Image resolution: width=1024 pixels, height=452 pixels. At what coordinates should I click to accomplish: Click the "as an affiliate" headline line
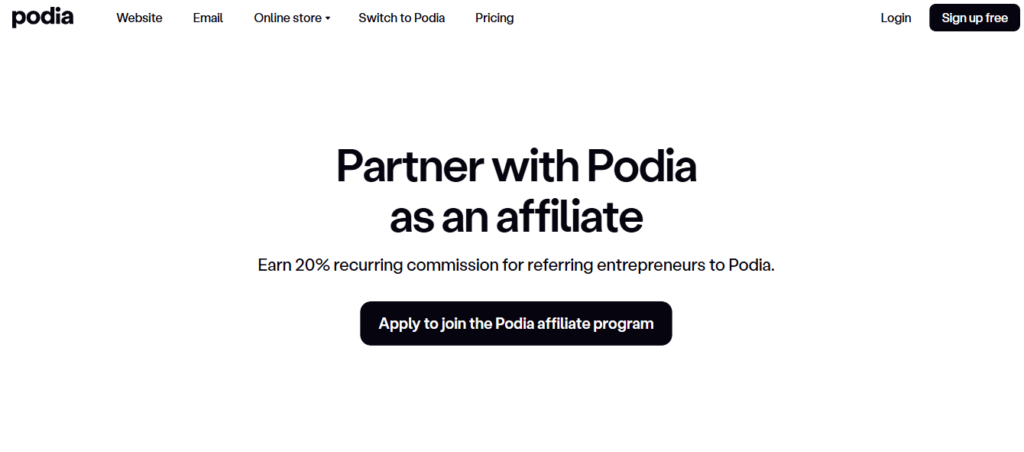(x=516, y=217)
